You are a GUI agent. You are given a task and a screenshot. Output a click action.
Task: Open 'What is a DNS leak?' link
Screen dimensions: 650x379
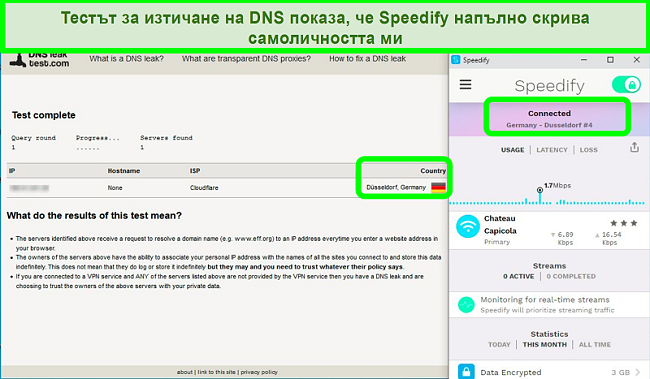pos(126,59)
